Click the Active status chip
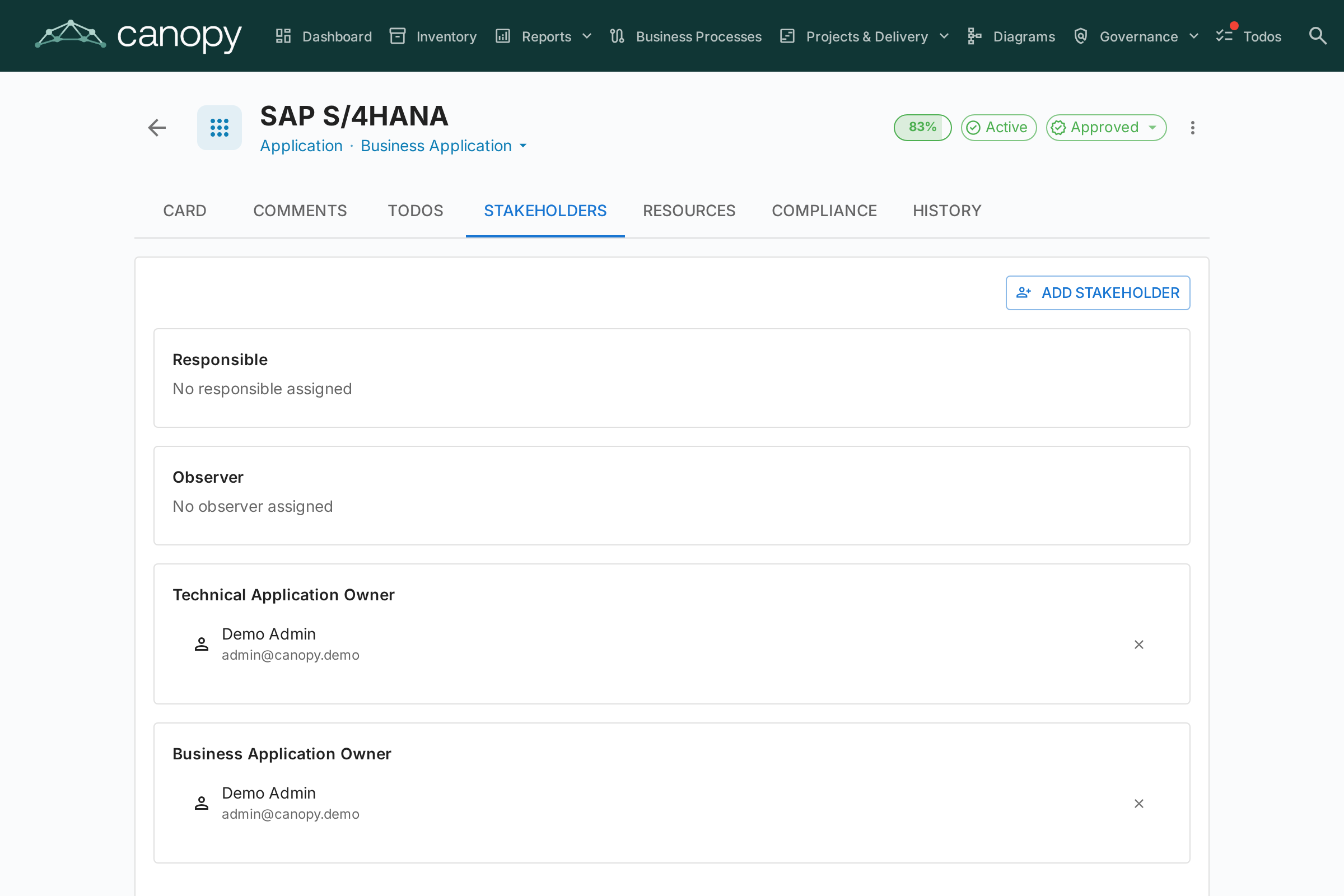The height and width of the screenshot is (896, 1344). click(998, 128)
